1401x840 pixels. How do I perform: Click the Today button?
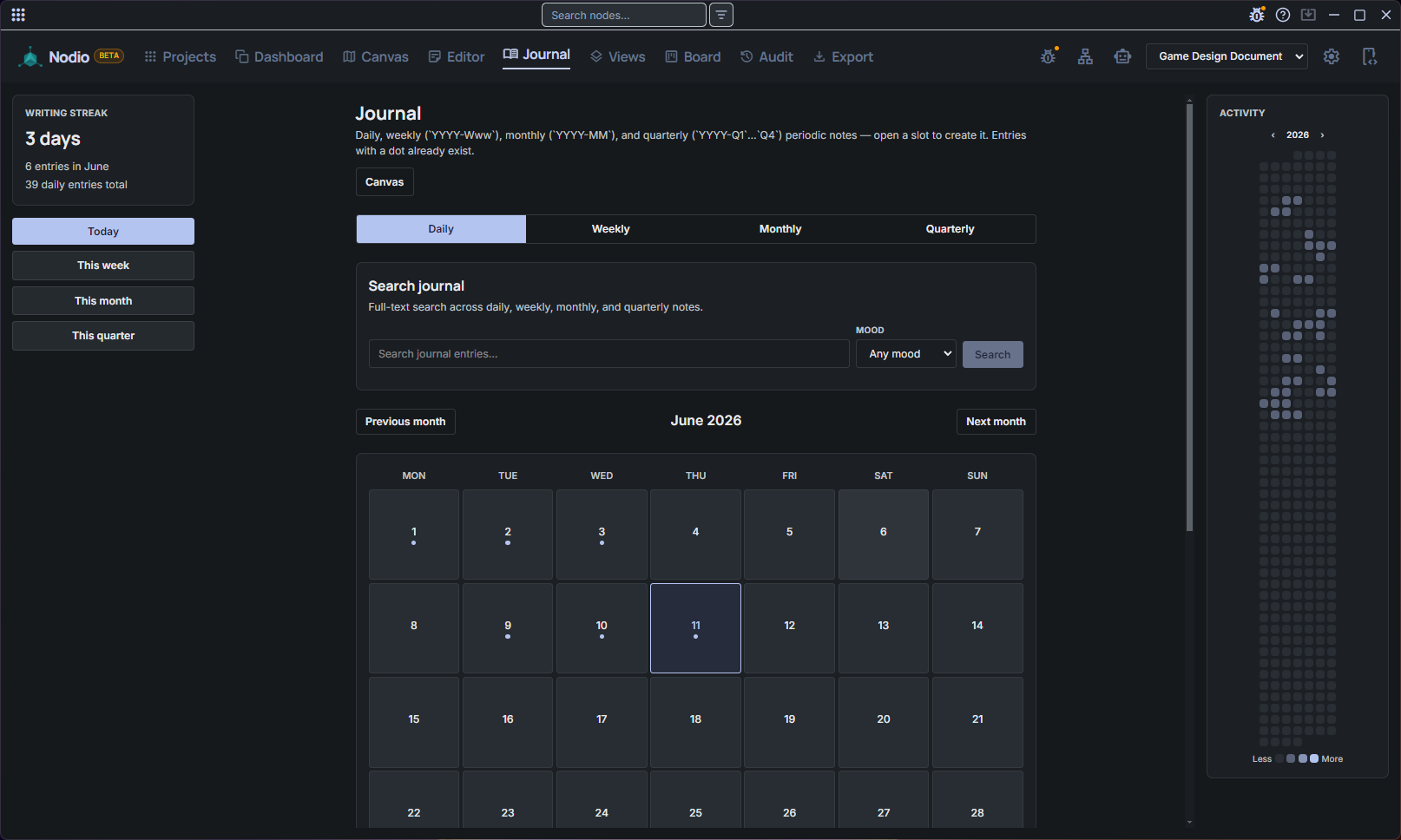point(103,232)
